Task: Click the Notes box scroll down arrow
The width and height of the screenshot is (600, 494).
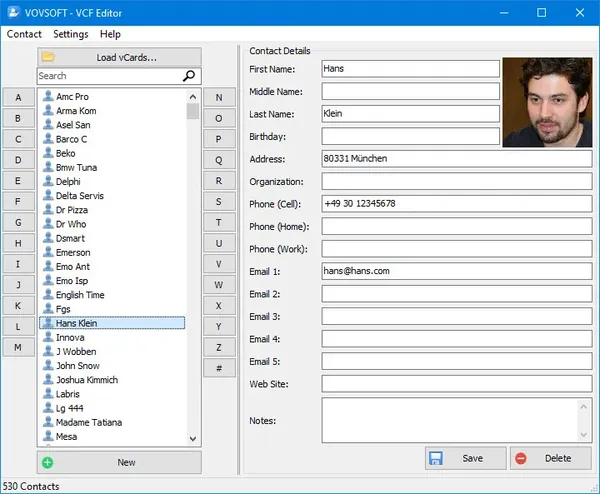Action: tap(584, 434)
